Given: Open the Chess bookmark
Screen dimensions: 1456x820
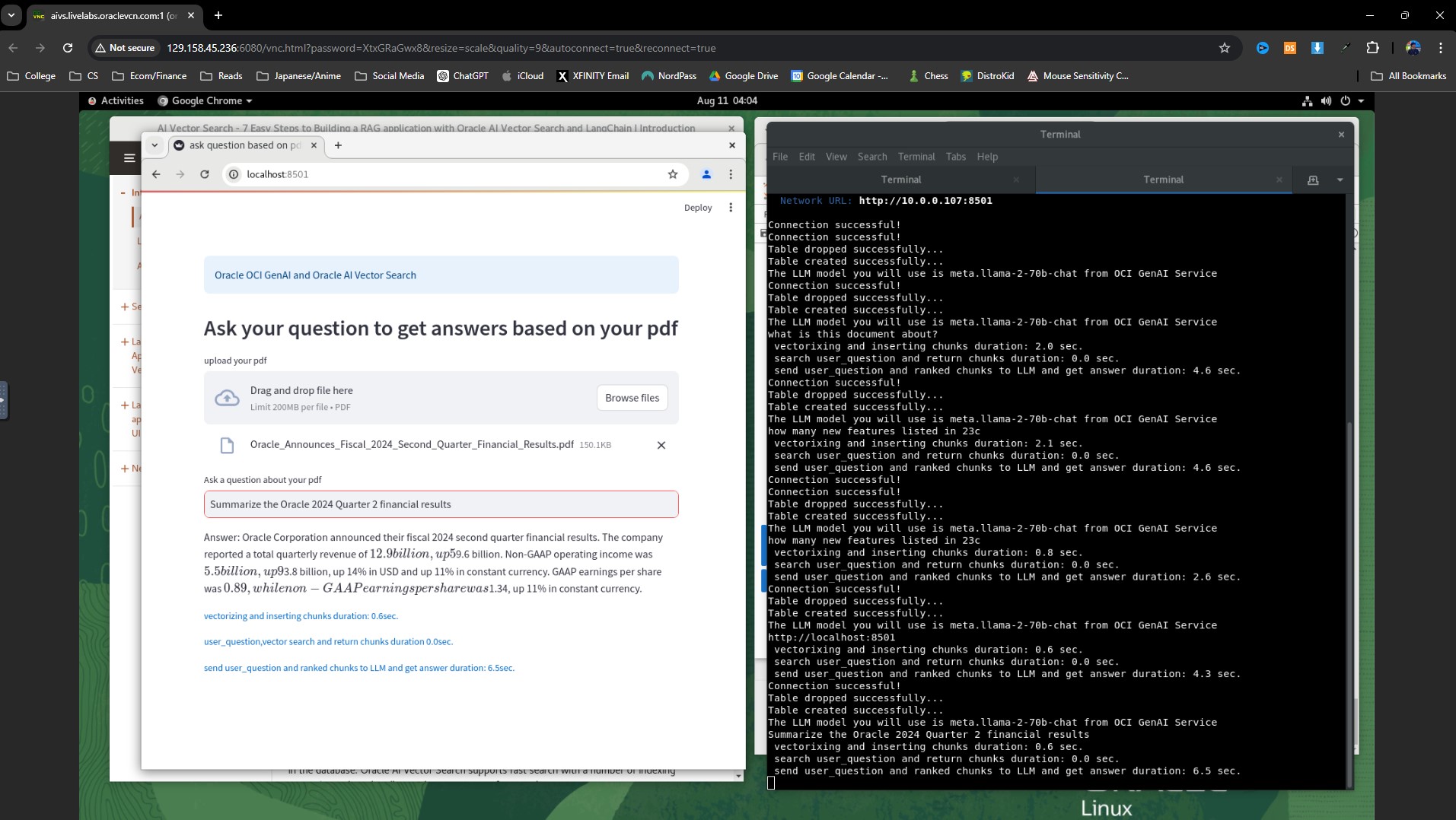Looking at the screenshot, I should coord(928,76).
